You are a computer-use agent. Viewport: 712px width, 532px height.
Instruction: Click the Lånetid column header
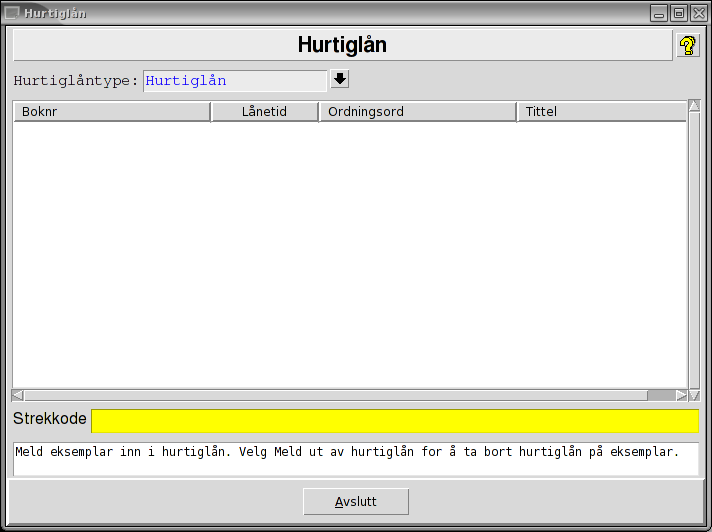(x=265, y=112)
